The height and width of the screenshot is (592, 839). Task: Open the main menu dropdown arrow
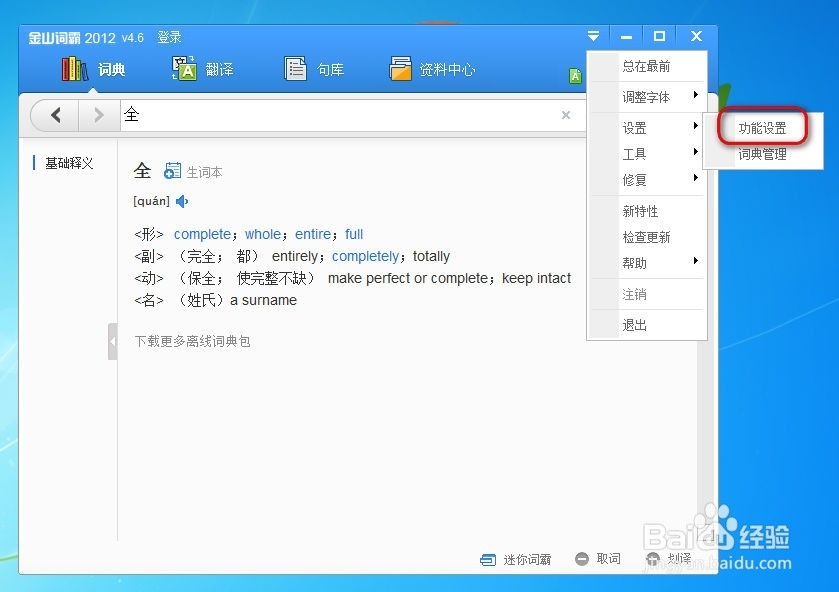pos(594,35)
